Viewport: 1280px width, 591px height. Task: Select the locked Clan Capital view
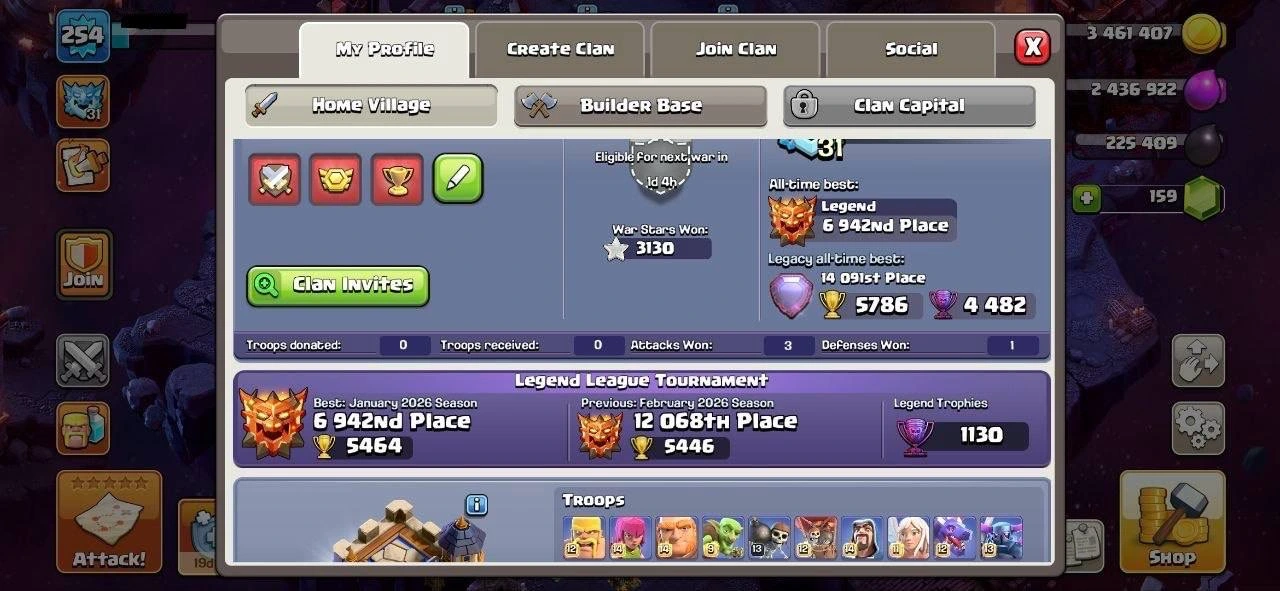click(x=909, y=105)
